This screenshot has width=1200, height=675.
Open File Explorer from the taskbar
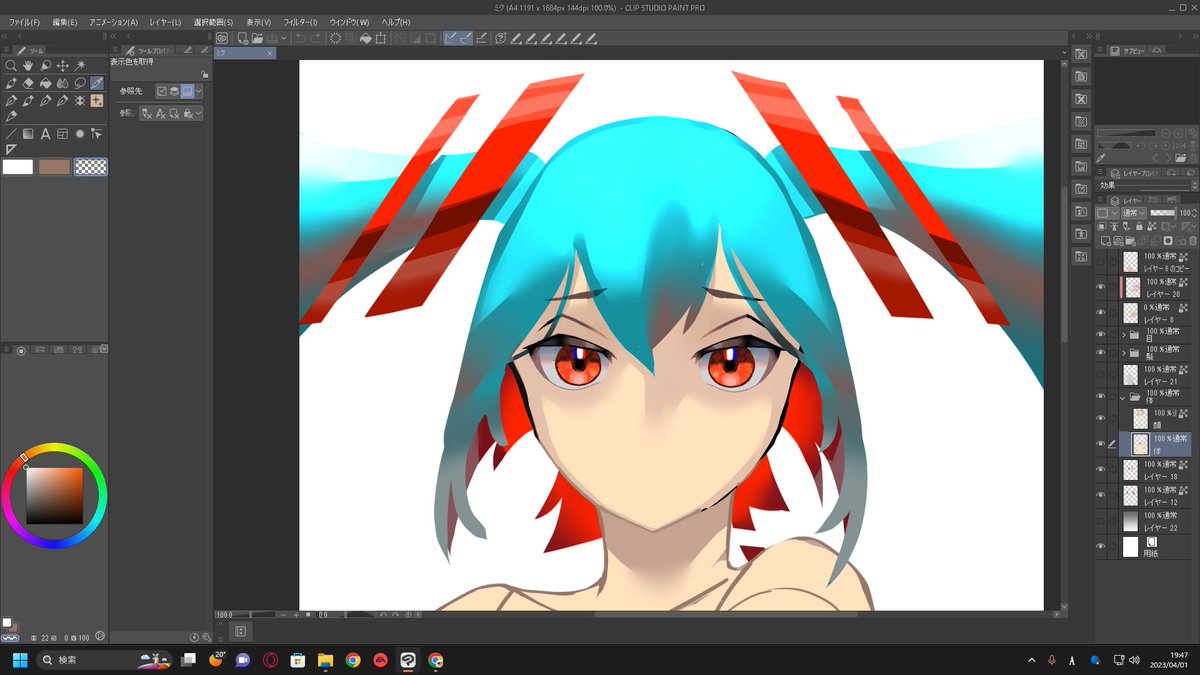pos(325,660)
